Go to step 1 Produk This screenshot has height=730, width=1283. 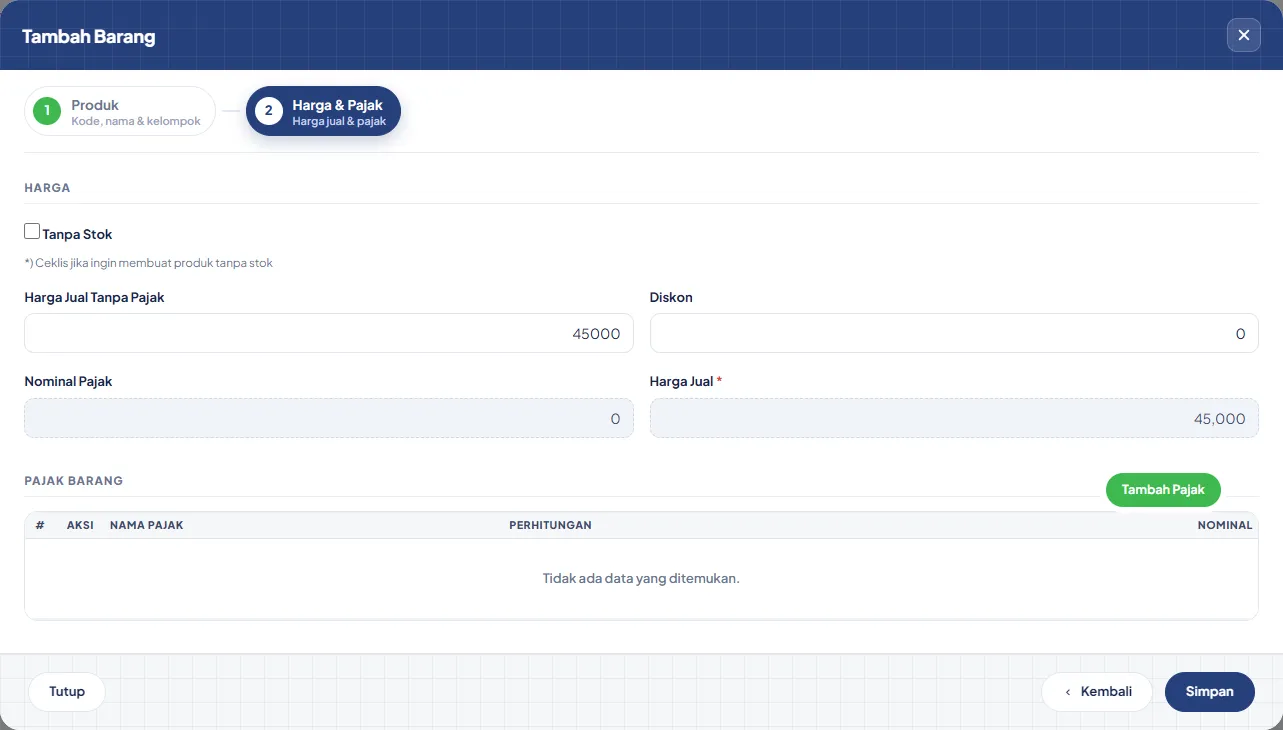click(120, 111)
